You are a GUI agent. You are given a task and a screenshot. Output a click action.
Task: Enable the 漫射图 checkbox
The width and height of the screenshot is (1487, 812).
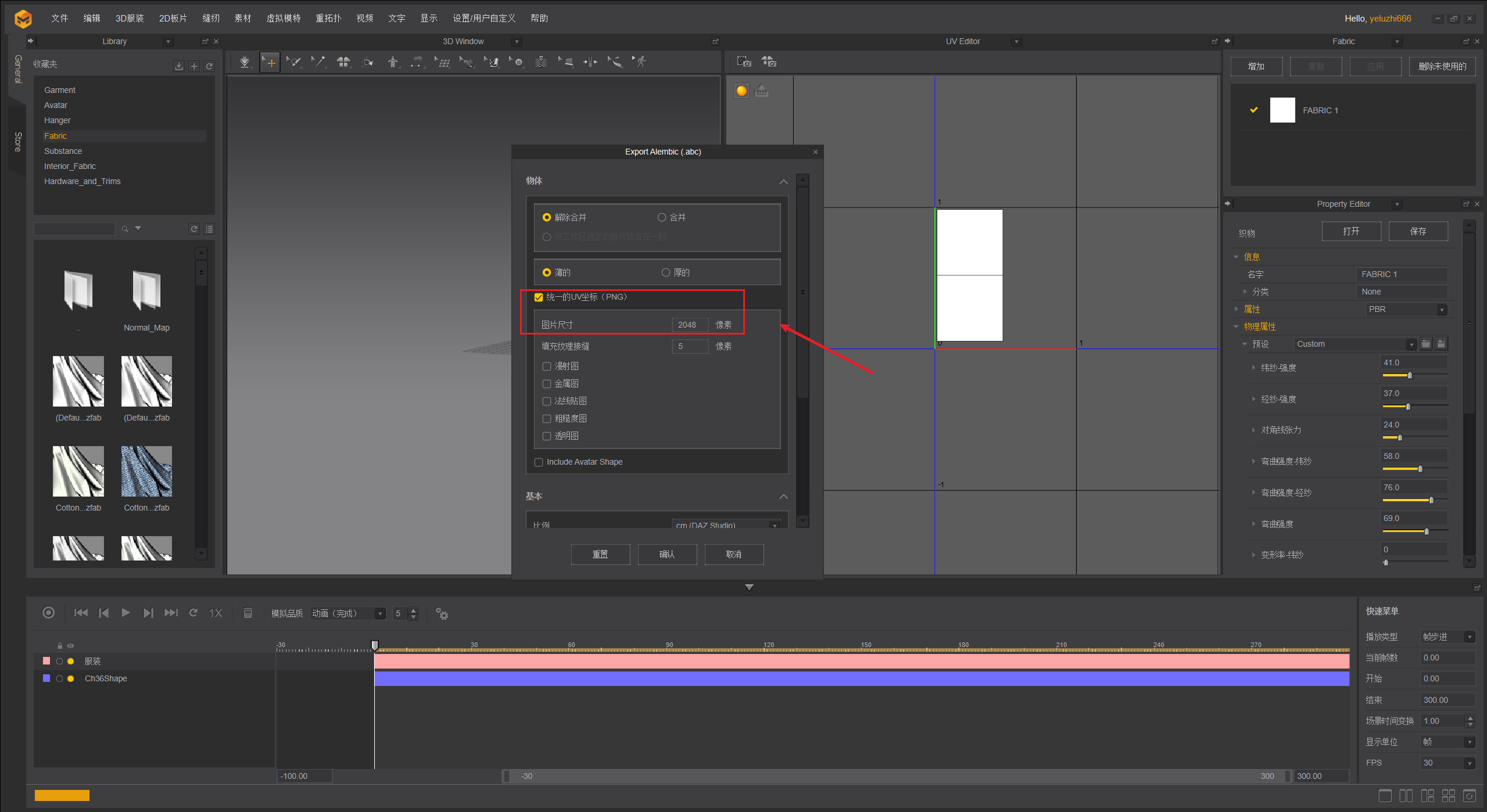click(x=547, y=367)
